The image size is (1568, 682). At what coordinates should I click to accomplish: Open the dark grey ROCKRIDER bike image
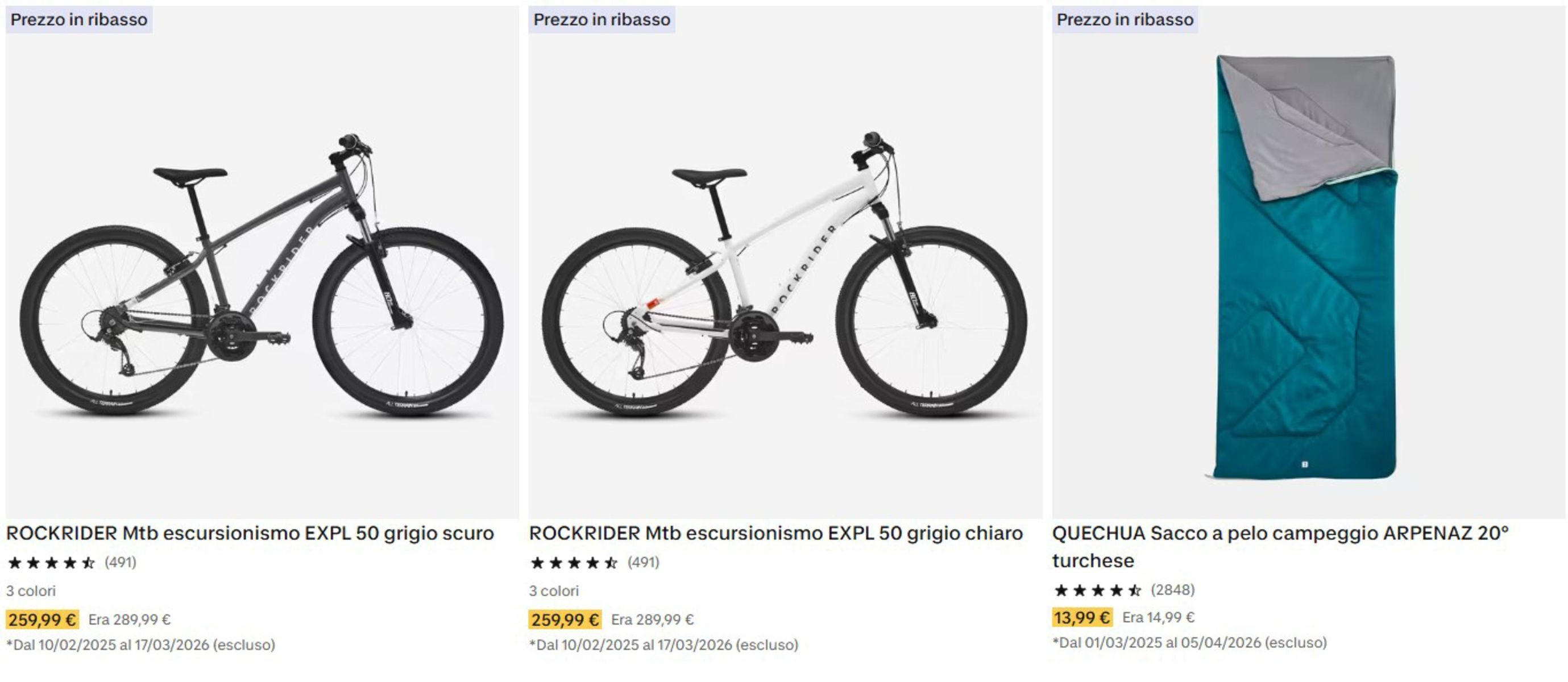pyautogui.click(x=262, y=274)
